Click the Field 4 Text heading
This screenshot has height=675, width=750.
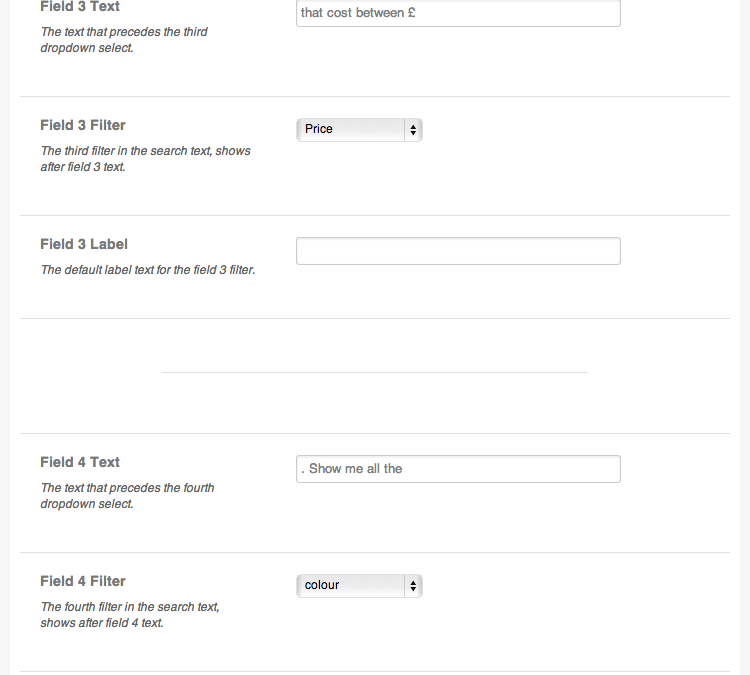pyautogui.click(x=80, y=462)
